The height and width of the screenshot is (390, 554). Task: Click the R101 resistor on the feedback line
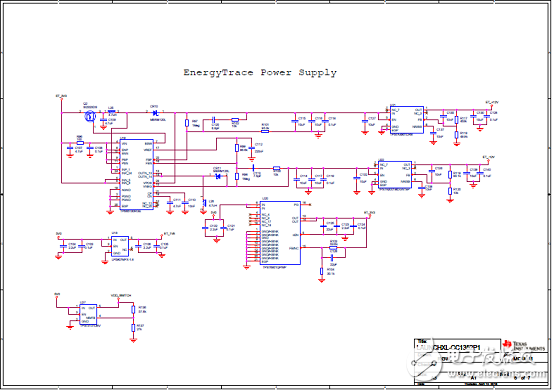(265, 131)
